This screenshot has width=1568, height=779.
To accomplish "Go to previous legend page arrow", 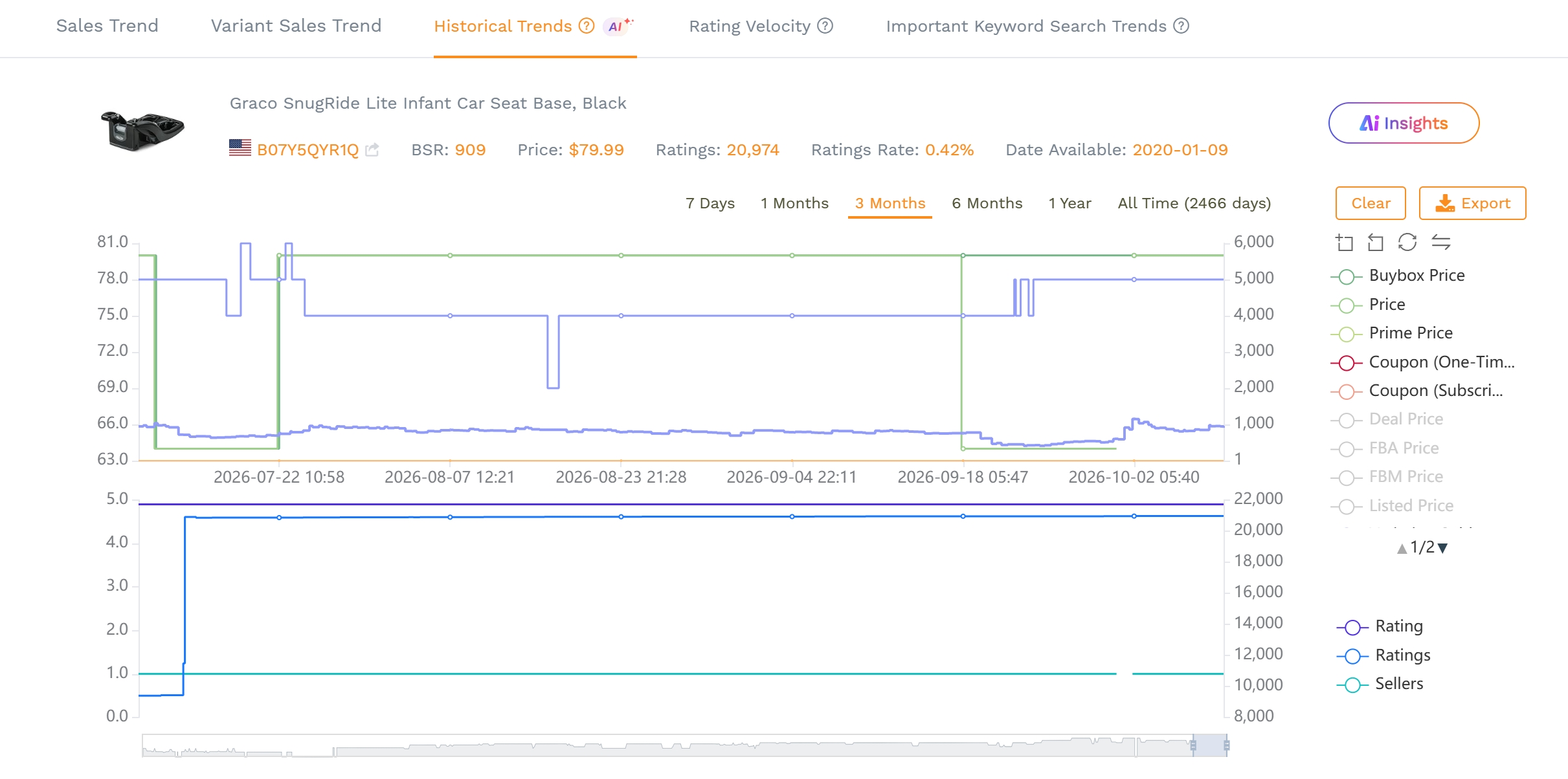I will (1402, 549).
